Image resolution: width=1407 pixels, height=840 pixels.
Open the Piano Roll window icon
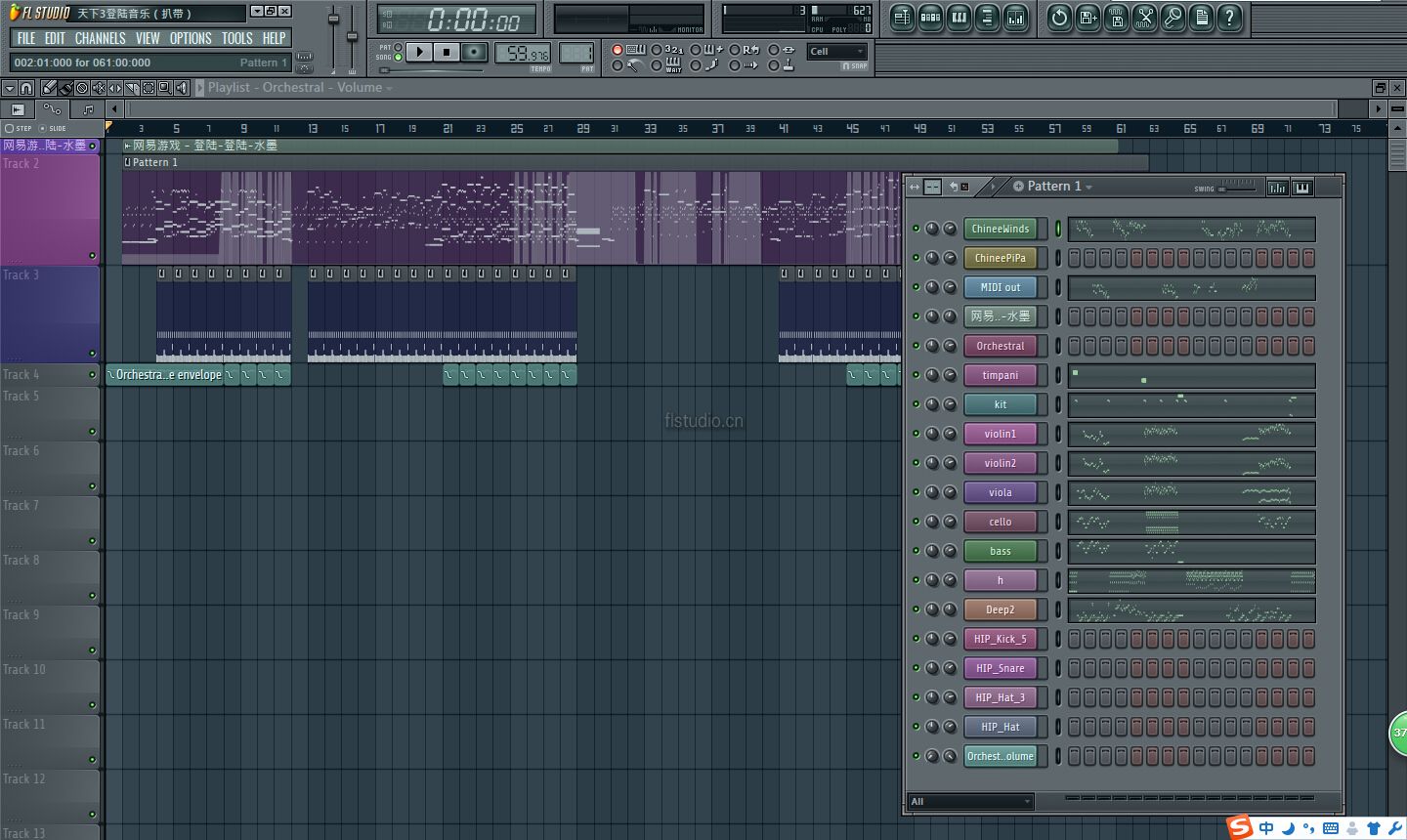[x=959, y=17]
